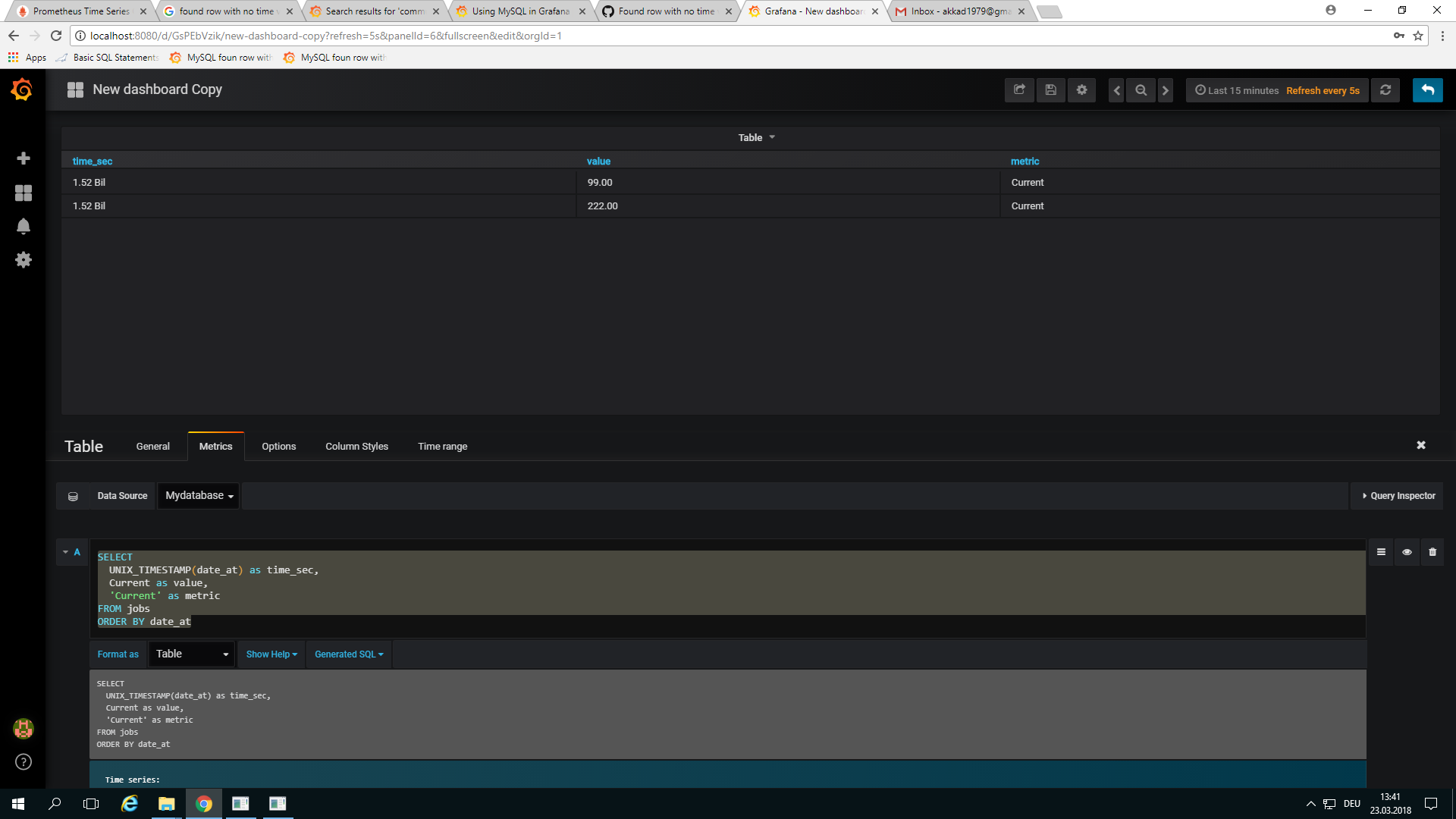
Task: Click the share dashboard icon
Action: coord(1019,90)
